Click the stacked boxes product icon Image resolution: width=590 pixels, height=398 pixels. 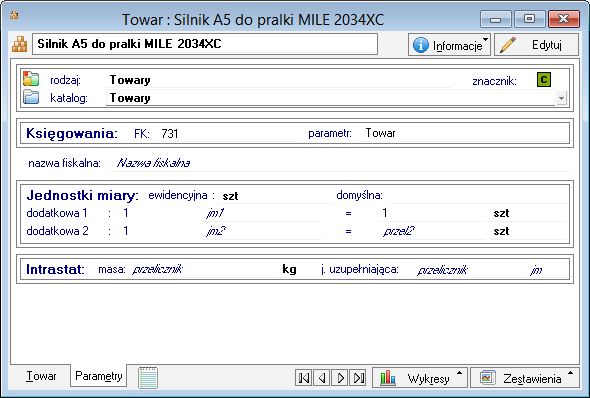pyautogui.click(x=20, y=44)
